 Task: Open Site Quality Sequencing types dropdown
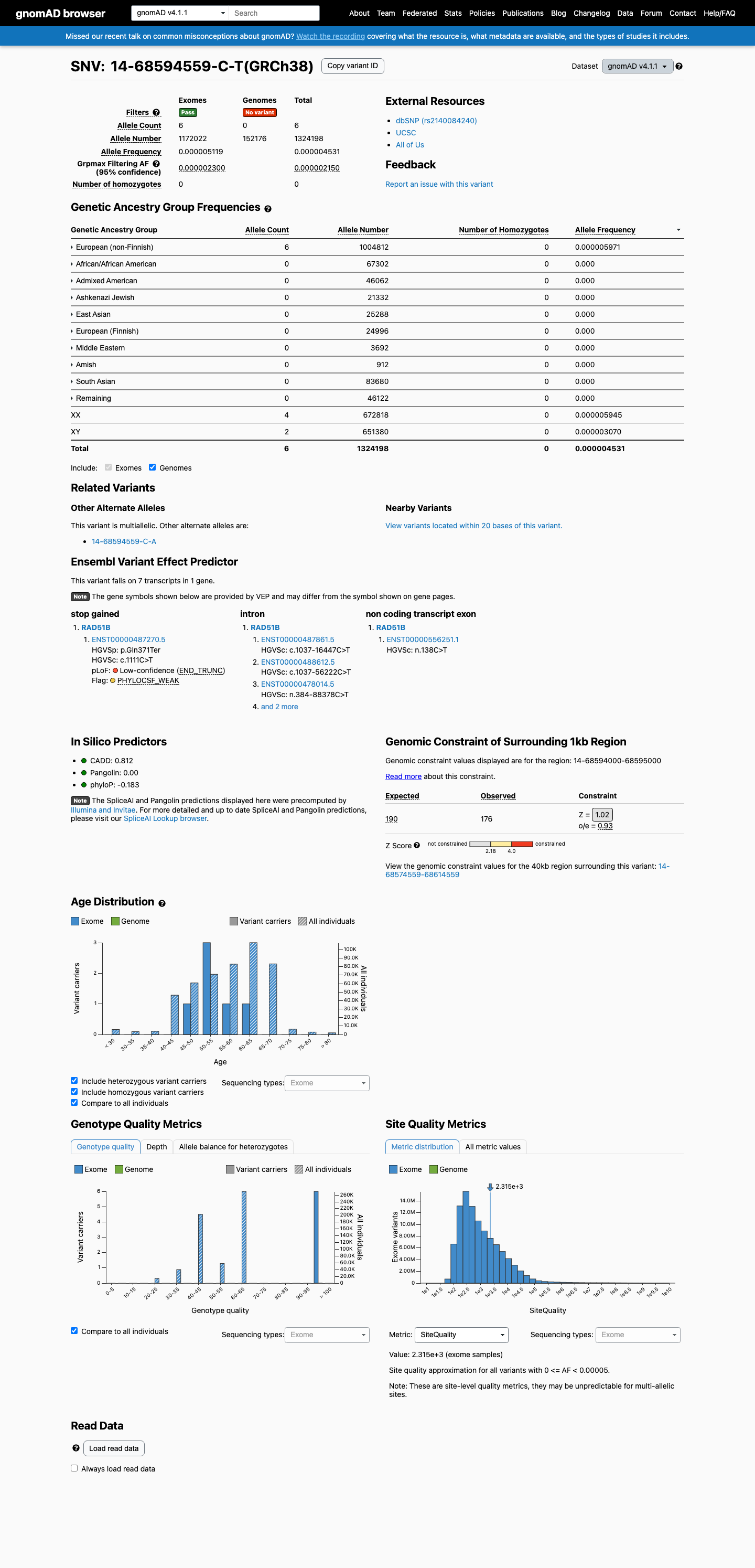(x=638, y=1335)
